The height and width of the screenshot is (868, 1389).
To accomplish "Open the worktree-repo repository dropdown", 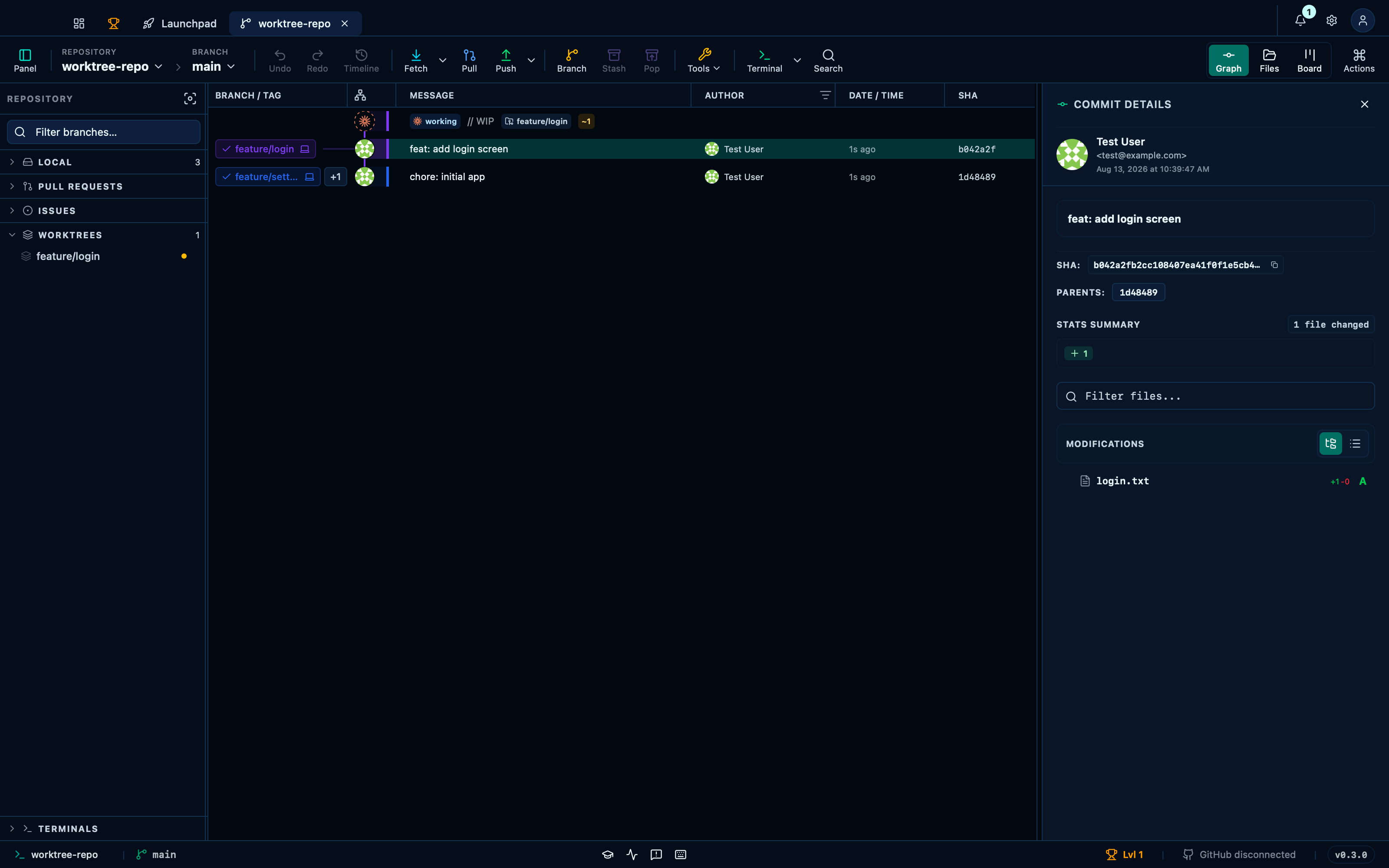I will (112, 66).
